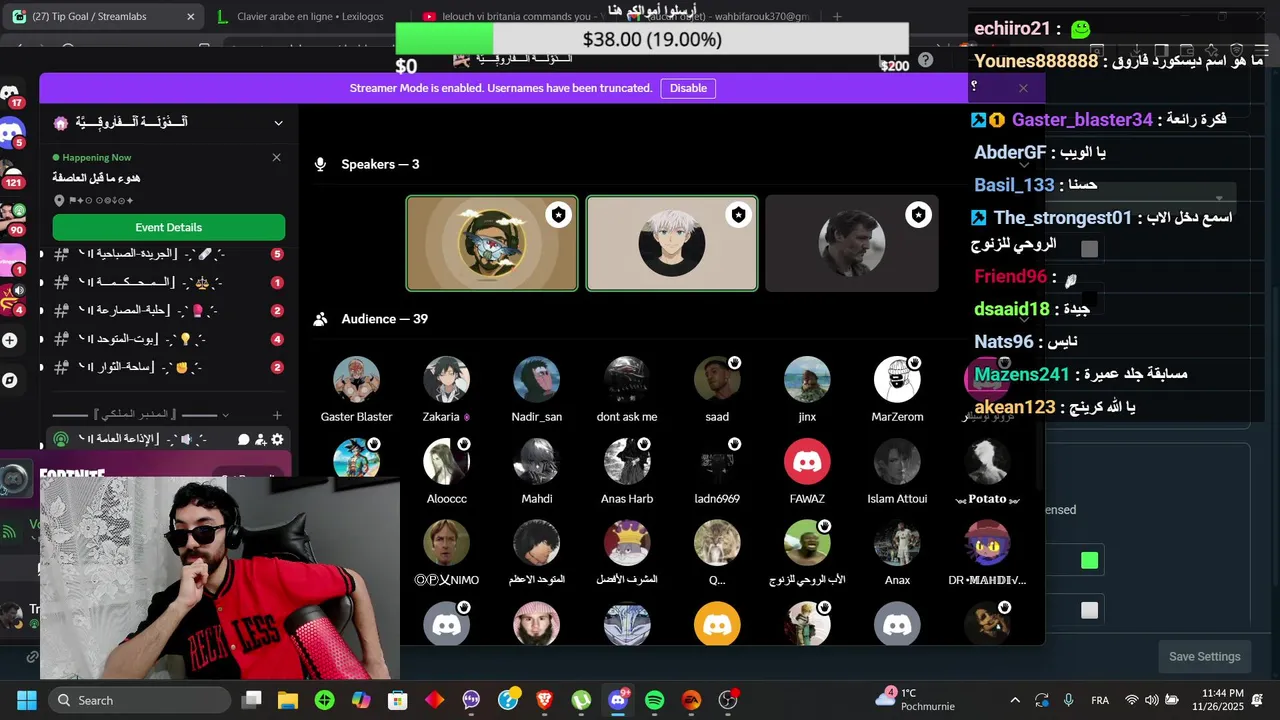Viewport: 1280px width, 720px height.
Task: Click moderator badge on first speaker tile
Action: pos(558,215)
